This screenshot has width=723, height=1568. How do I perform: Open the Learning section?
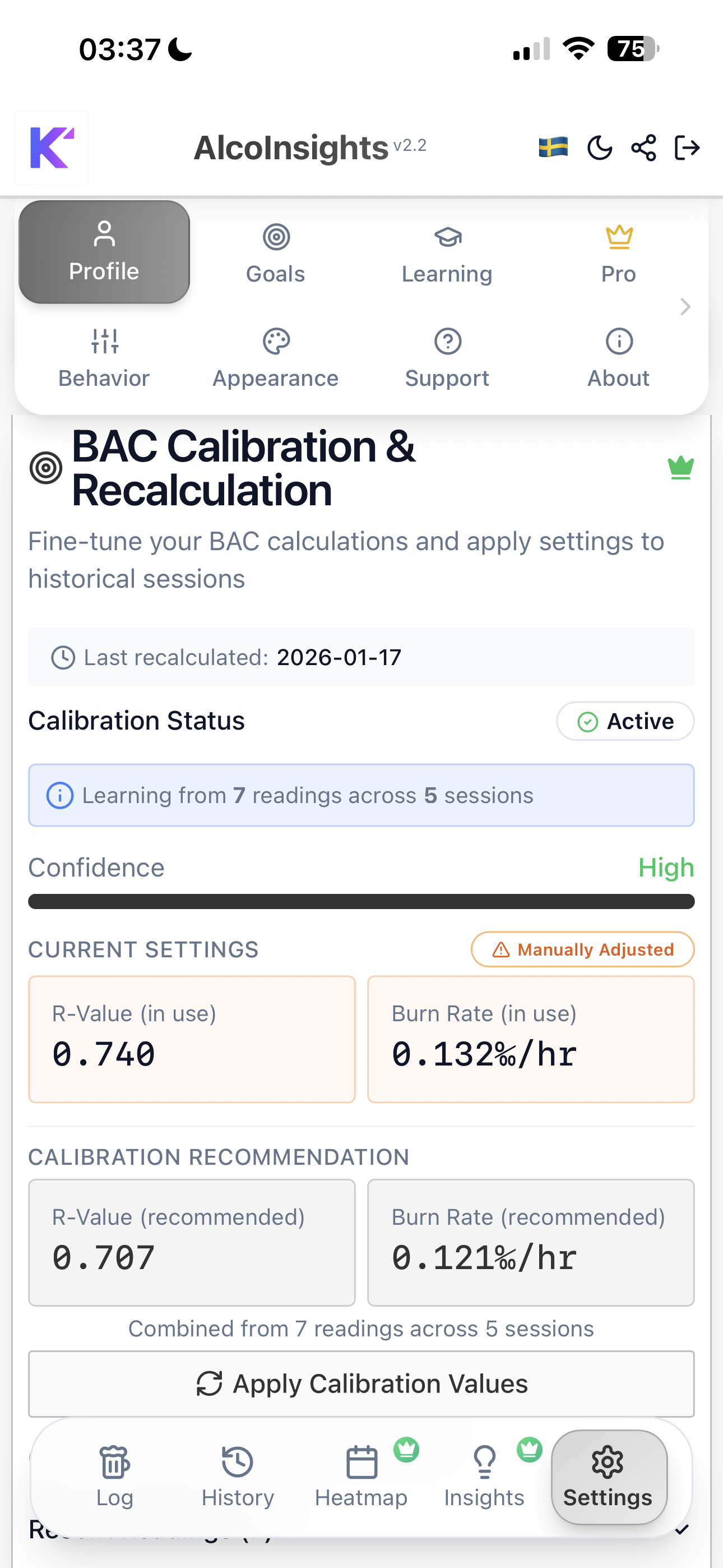point(447,252)
